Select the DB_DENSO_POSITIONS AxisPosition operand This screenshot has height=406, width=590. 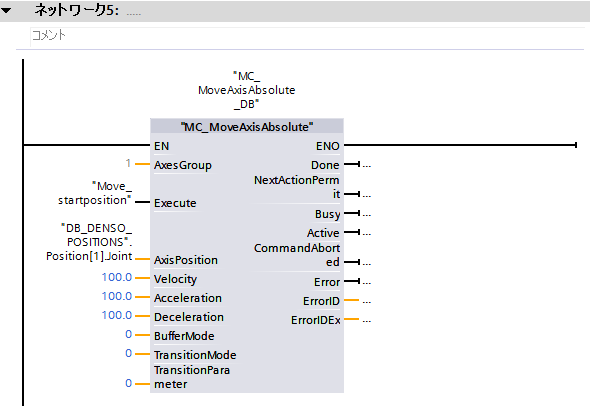click(89, 242)
